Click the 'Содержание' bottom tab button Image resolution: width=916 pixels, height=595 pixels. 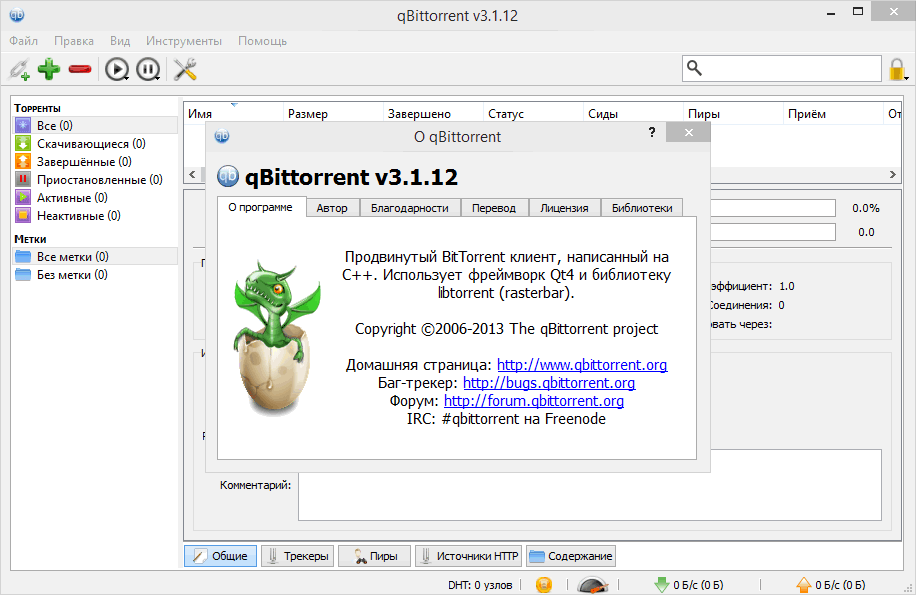click(571, 556)
